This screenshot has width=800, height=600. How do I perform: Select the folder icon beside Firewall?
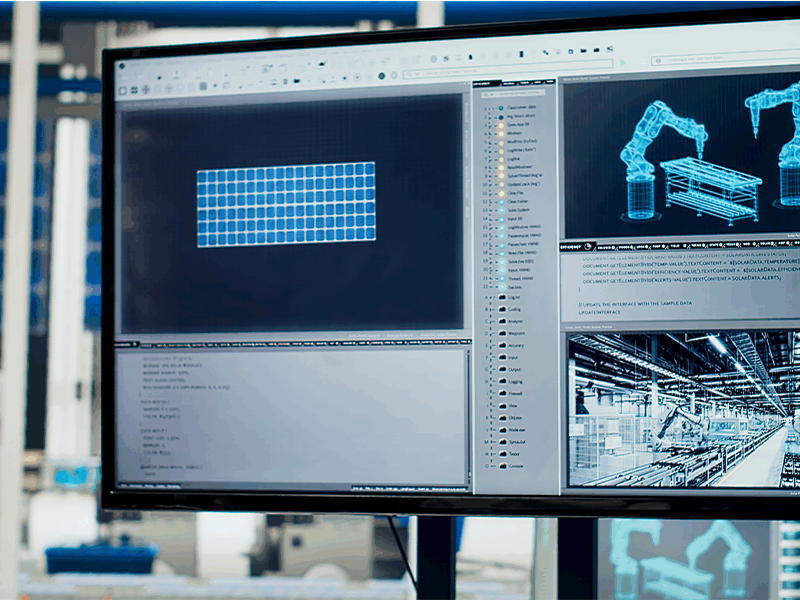point(502,394)
